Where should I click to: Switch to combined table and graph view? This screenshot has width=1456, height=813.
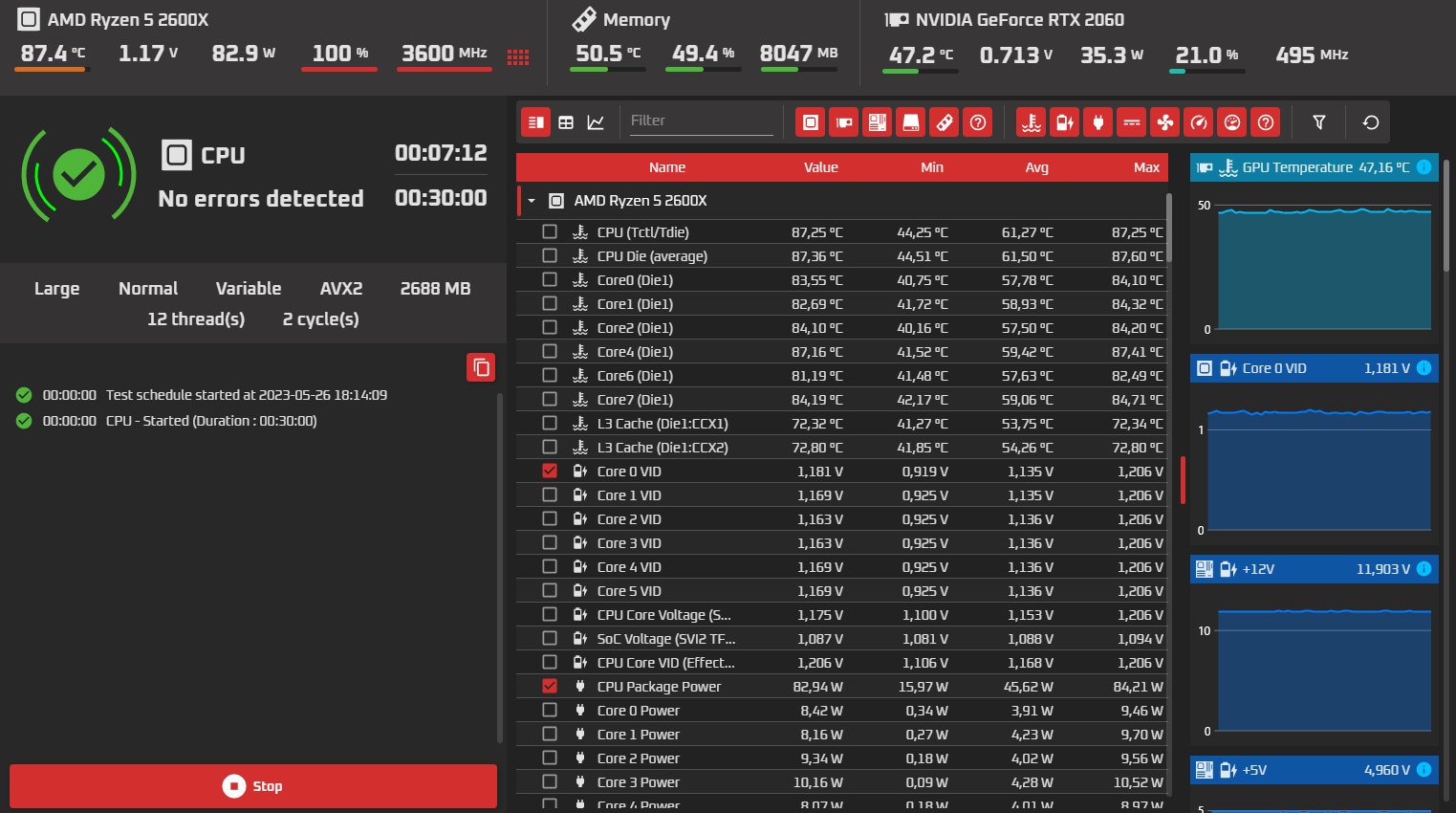(x=535, y=122)
